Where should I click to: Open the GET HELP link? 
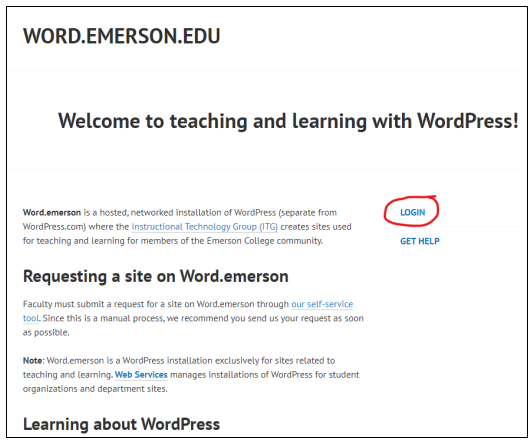point(420,241)
